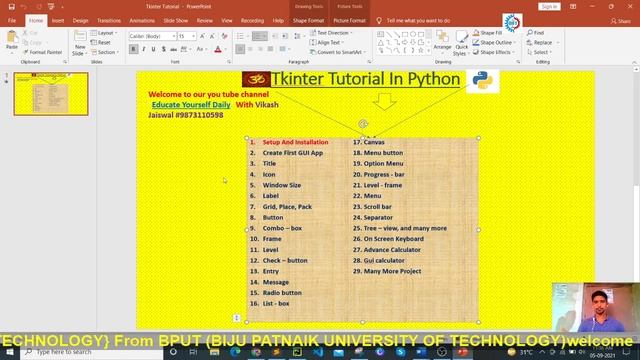640x360 pixels.
Task: Open the Educate Yourself Daily link
Action: [x=191, y=105]
